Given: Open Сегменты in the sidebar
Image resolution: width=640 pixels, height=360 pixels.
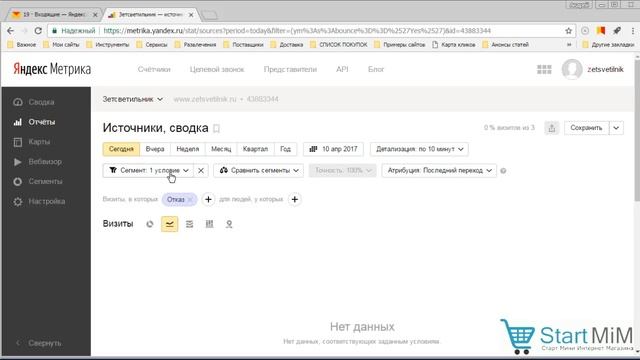Looking at the screenshot, I should 46,181.
